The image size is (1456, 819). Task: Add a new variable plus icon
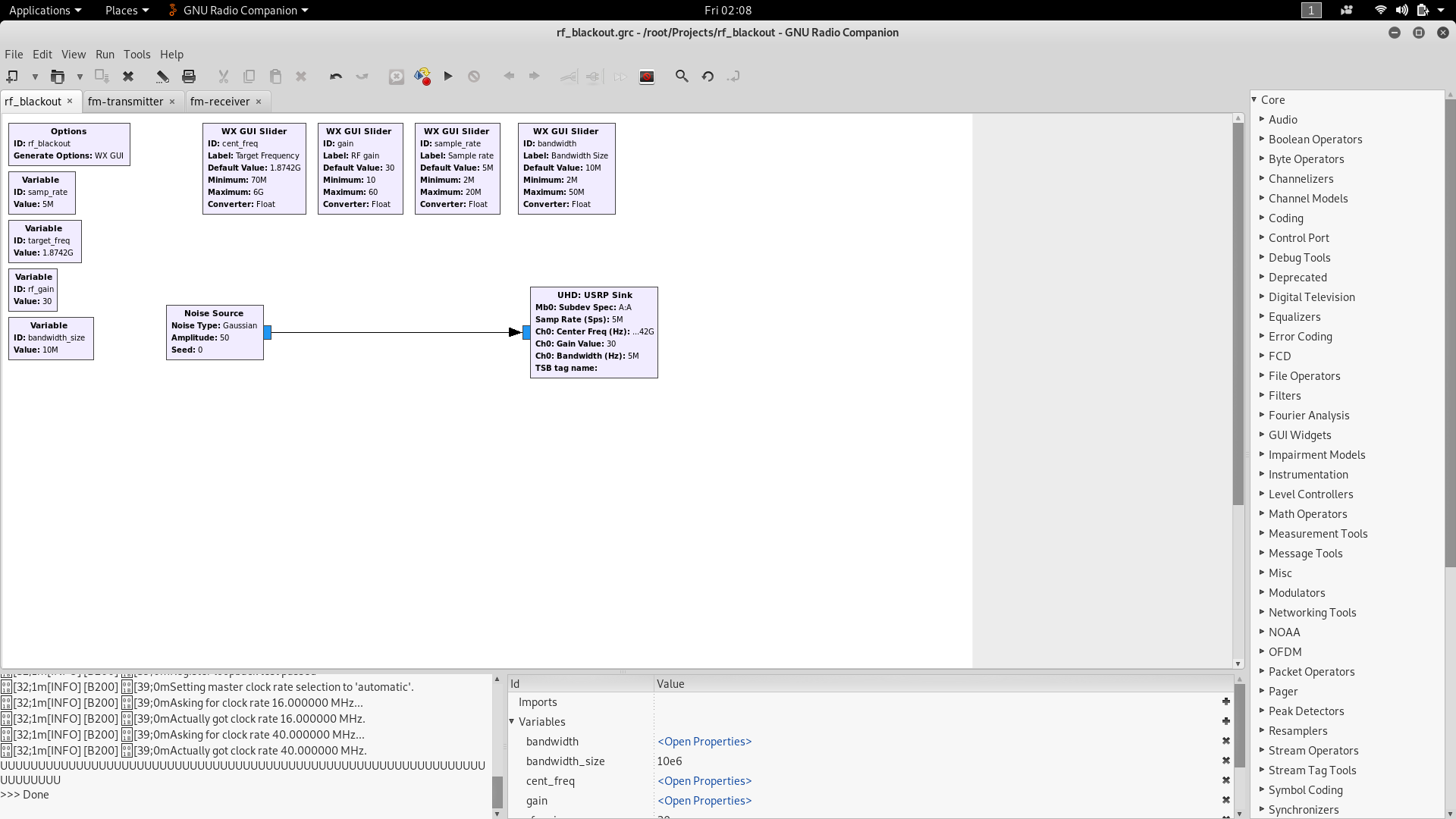pyautogui.click(x=1226, y=721)
